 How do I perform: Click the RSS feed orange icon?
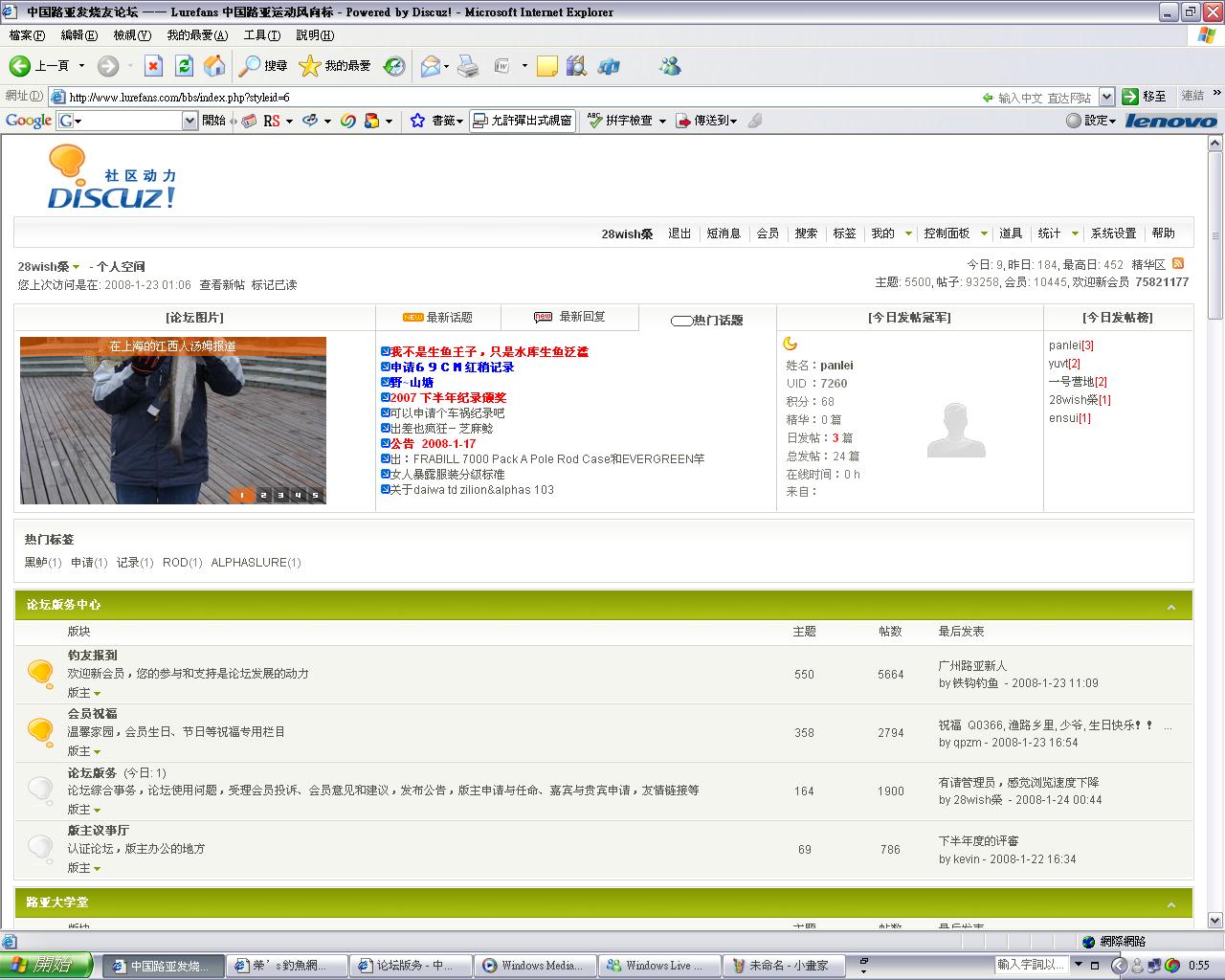[1178, 263]
